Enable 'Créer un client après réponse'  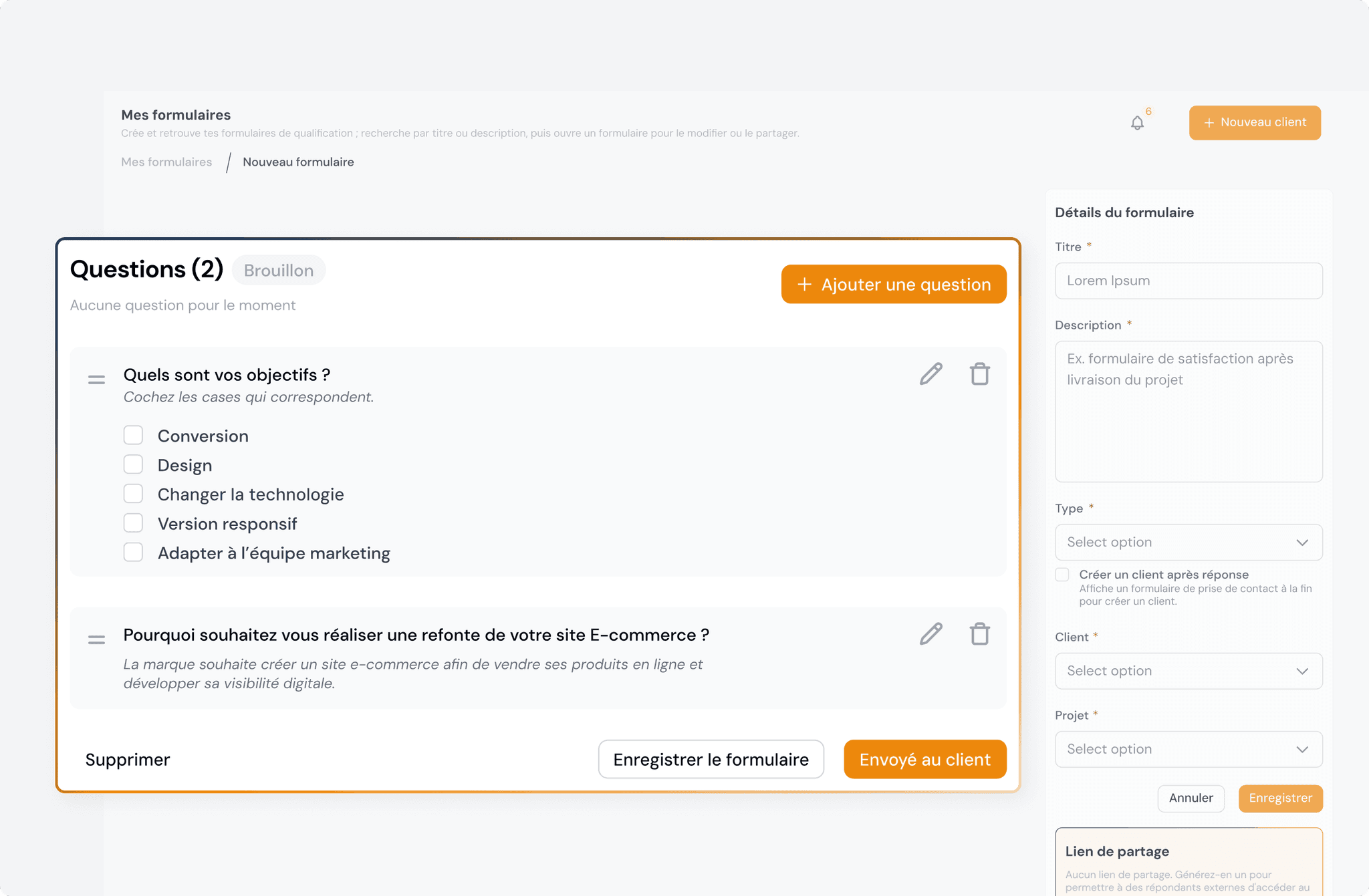[1062, 575]
